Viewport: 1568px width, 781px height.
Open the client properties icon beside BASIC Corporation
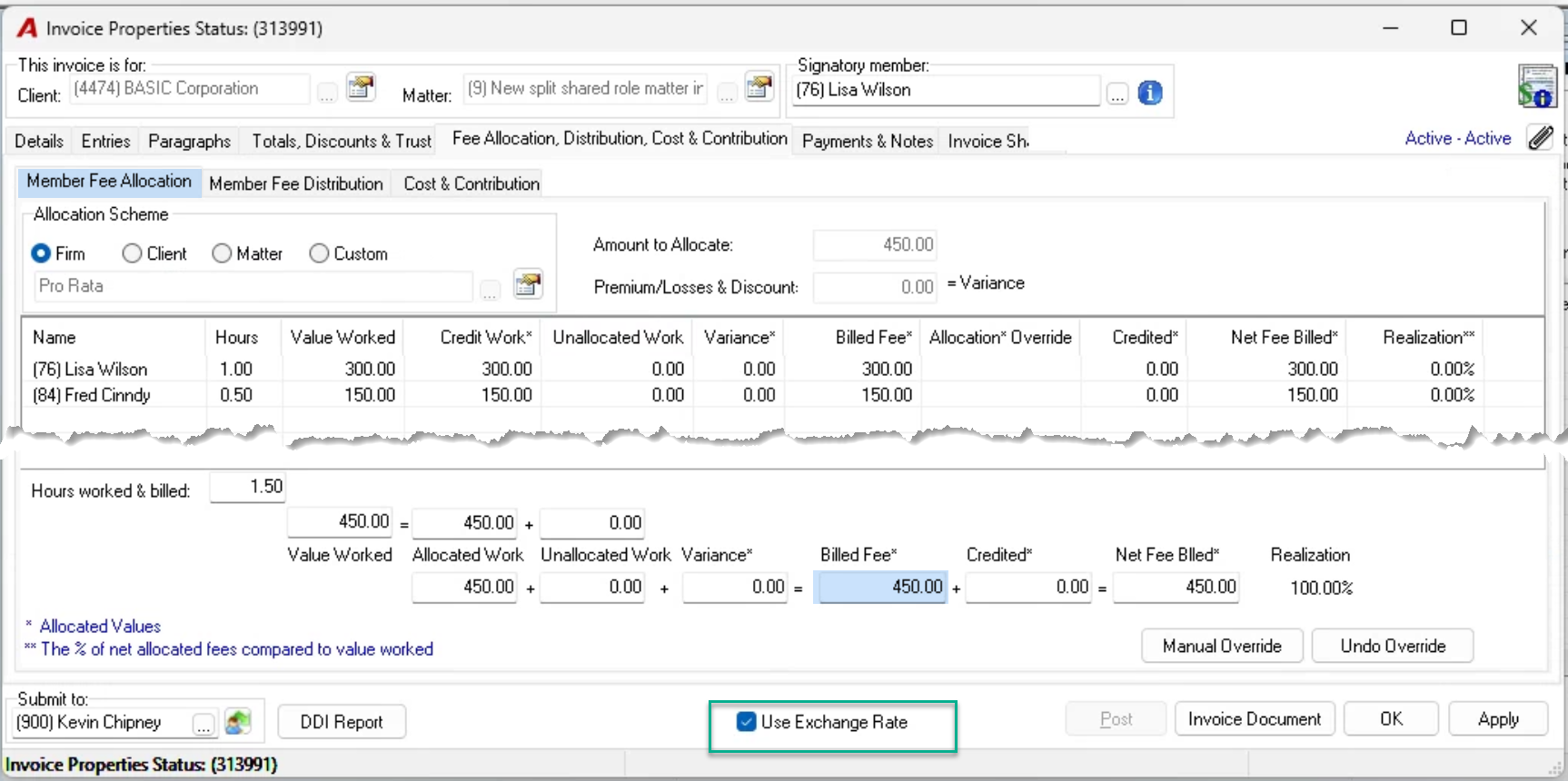tap(361, 87)
